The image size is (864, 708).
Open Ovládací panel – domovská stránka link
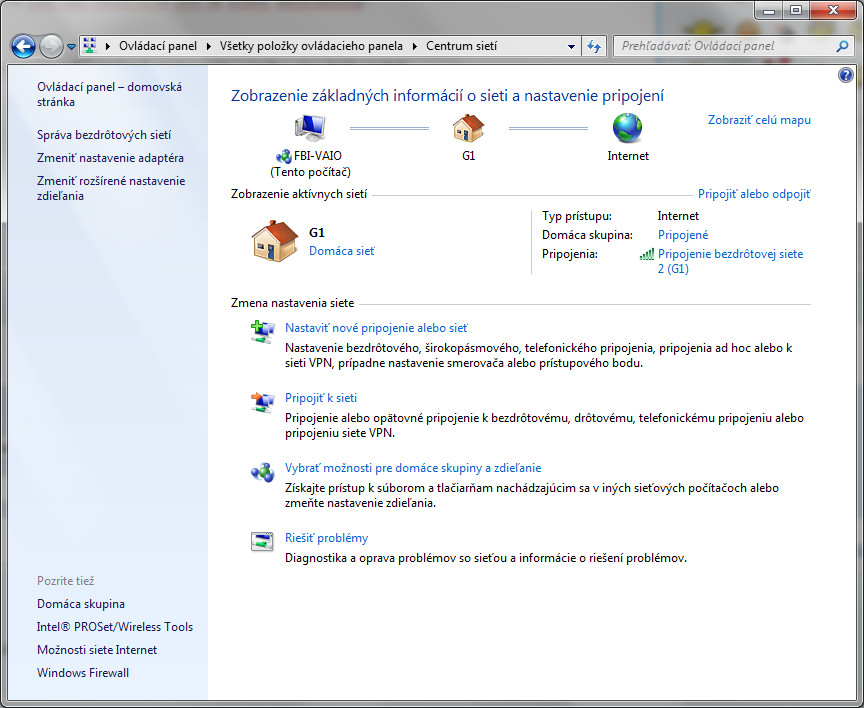[x=109, y=94]
